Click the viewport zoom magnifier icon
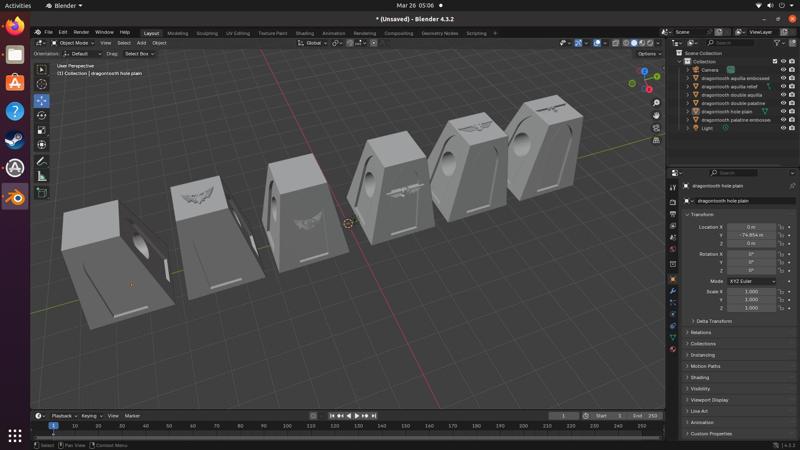Image resolution: width=800 pixels, height=450 pixels. (656, 103)
